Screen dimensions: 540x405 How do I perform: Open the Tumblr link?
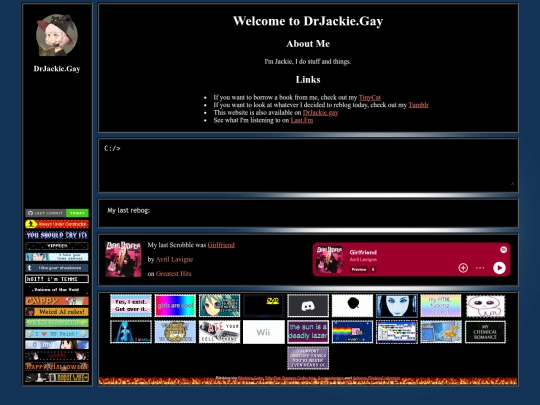click(418, 105)
